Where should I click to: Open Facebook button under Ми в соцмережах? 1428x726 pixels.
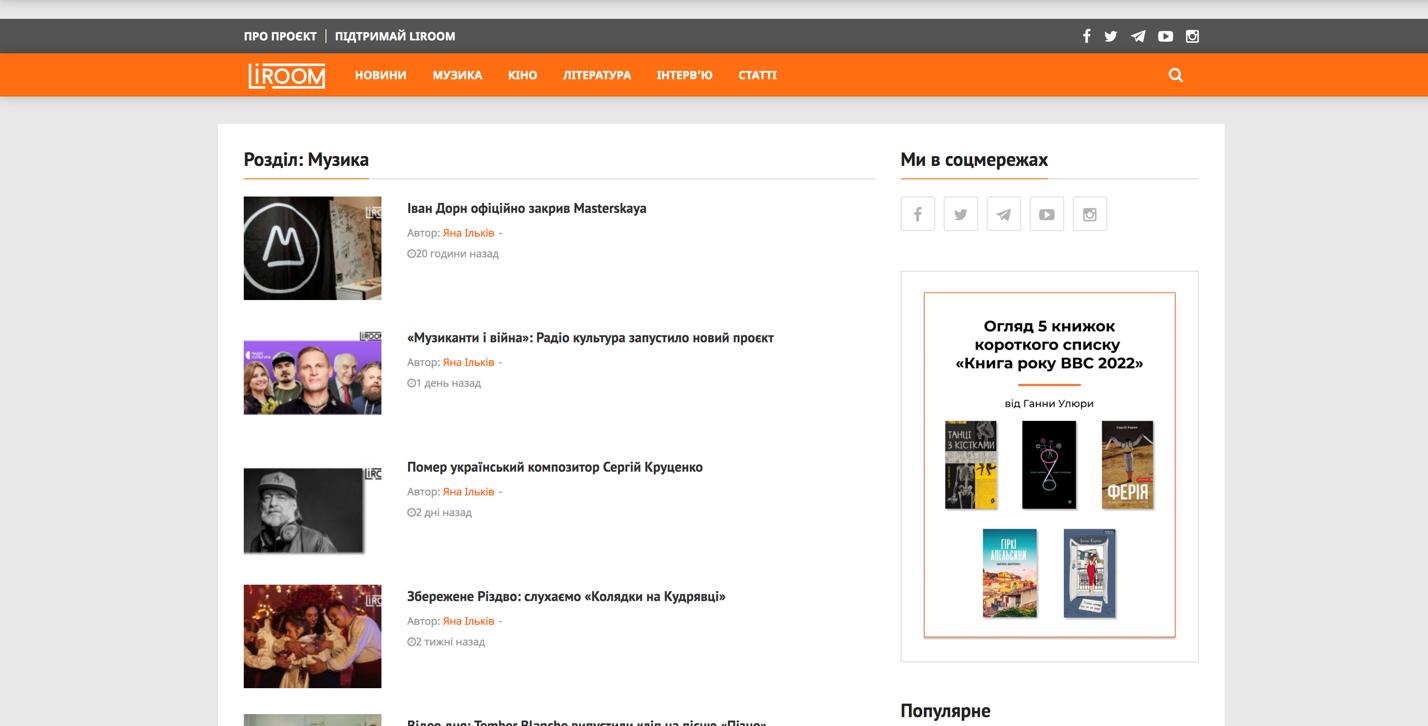tap(918, 214)
